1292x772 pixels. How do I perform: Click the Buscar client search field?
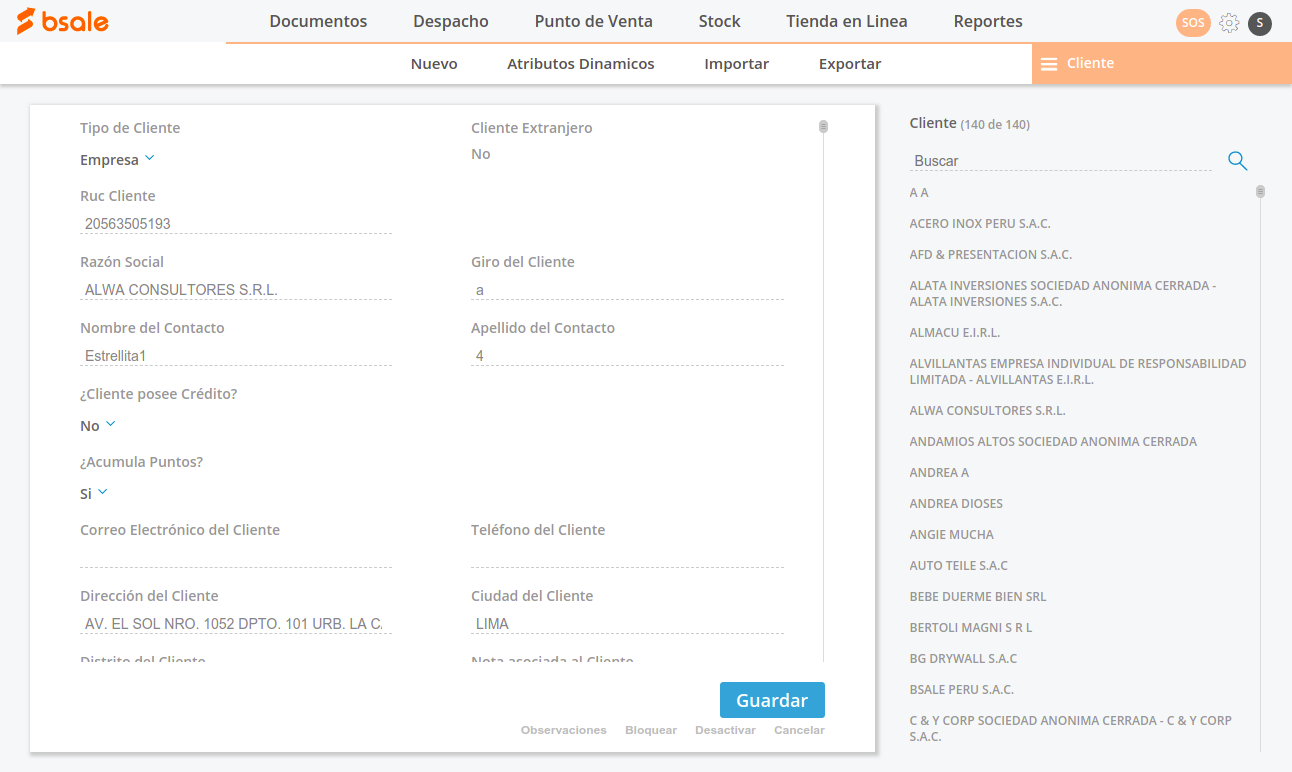point(1060,161)
